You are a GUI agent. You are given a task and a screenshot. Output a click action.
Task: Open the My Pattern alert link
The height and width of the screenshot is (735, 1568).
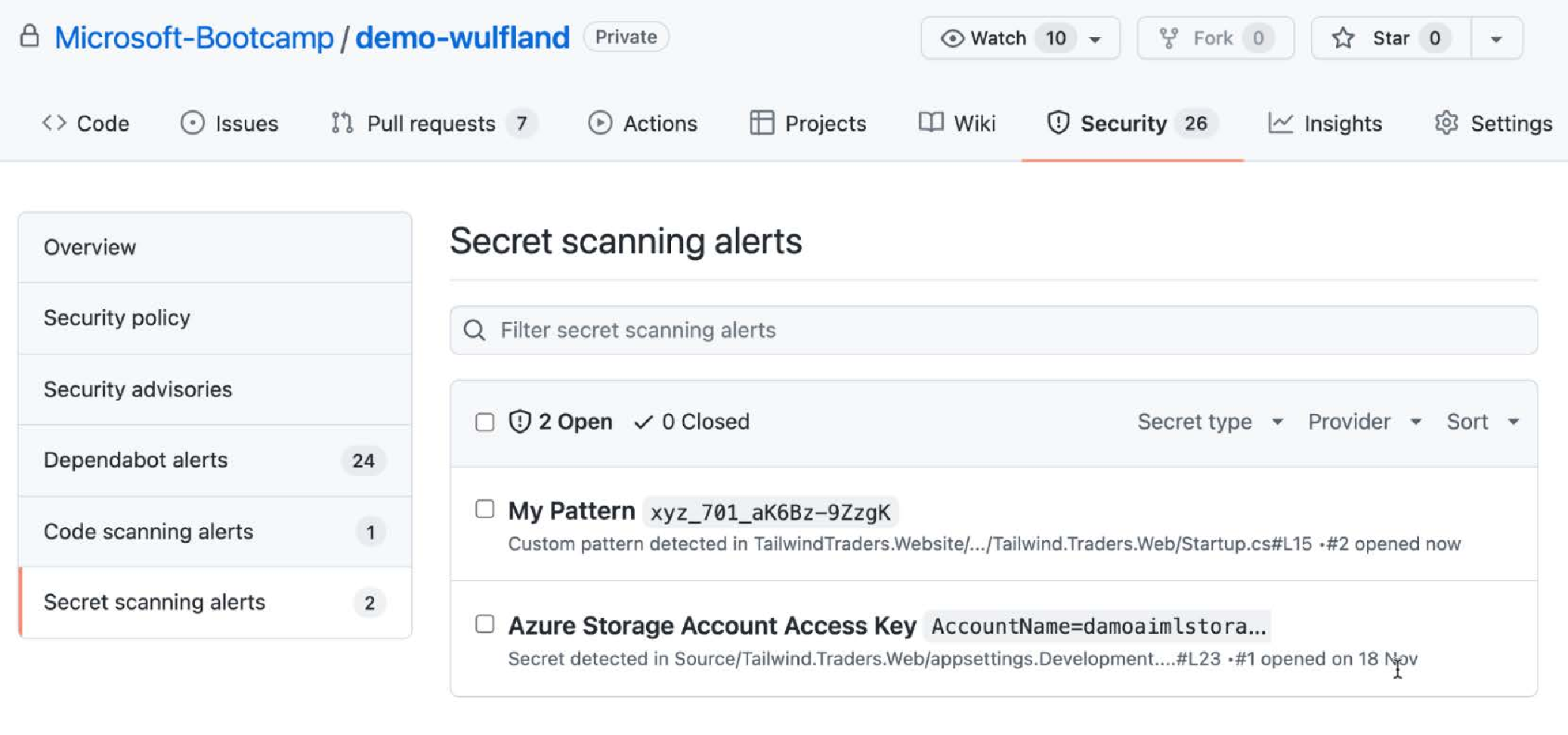571,511
